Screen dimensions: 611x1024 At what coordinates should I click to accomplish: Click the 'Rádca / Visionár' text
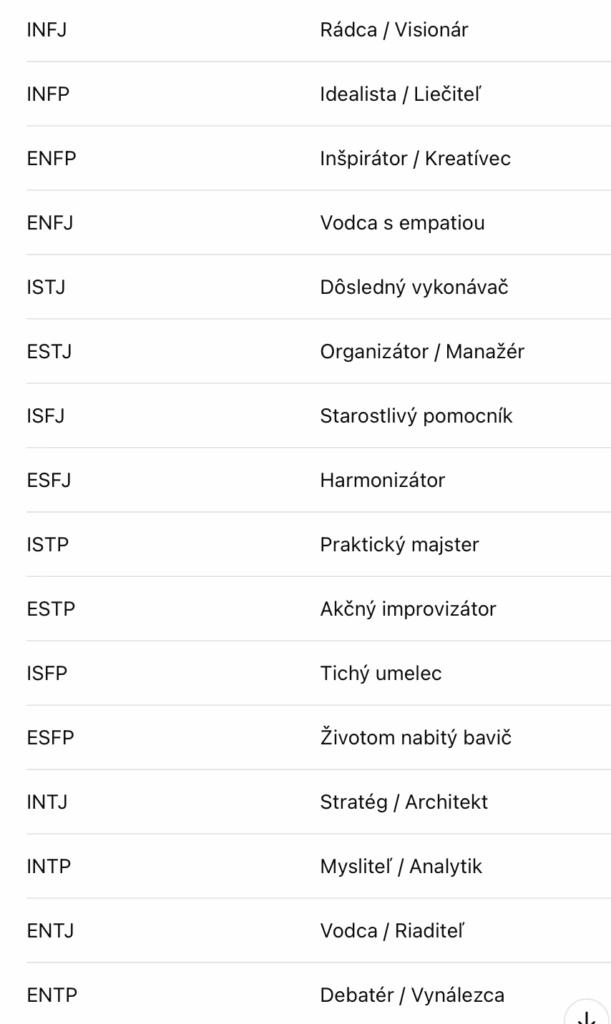394,30
